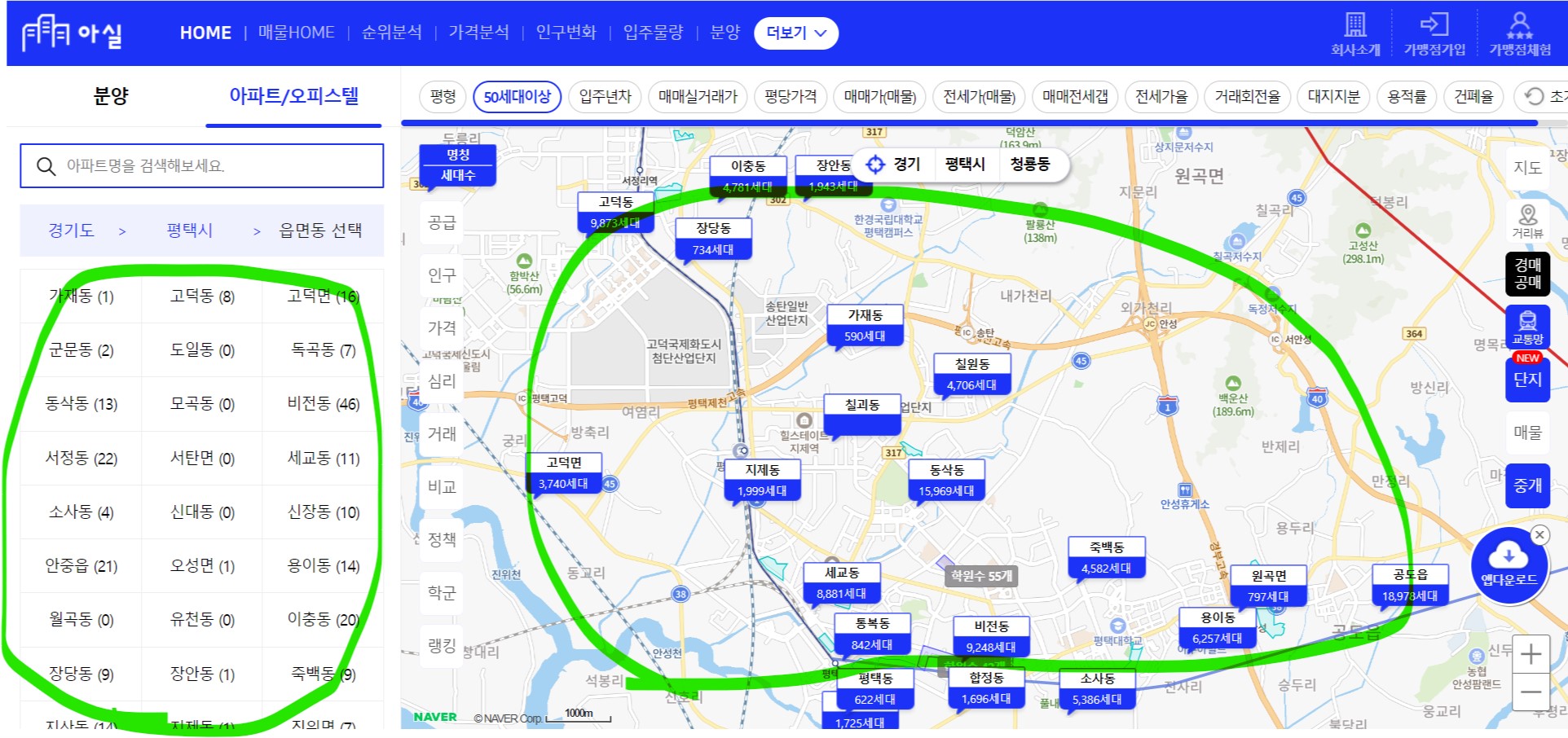
Task: Click 칠원동 4,706세대 map marker
Action: (972, 375)
